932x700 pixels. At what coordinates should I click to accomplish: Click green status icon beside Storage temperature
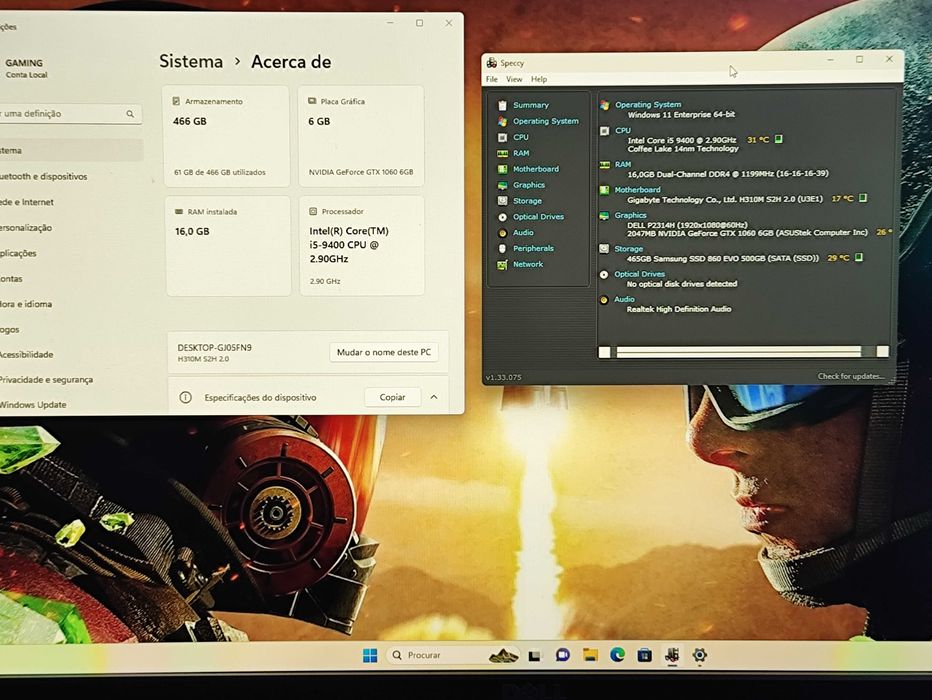tap(858, 257)
